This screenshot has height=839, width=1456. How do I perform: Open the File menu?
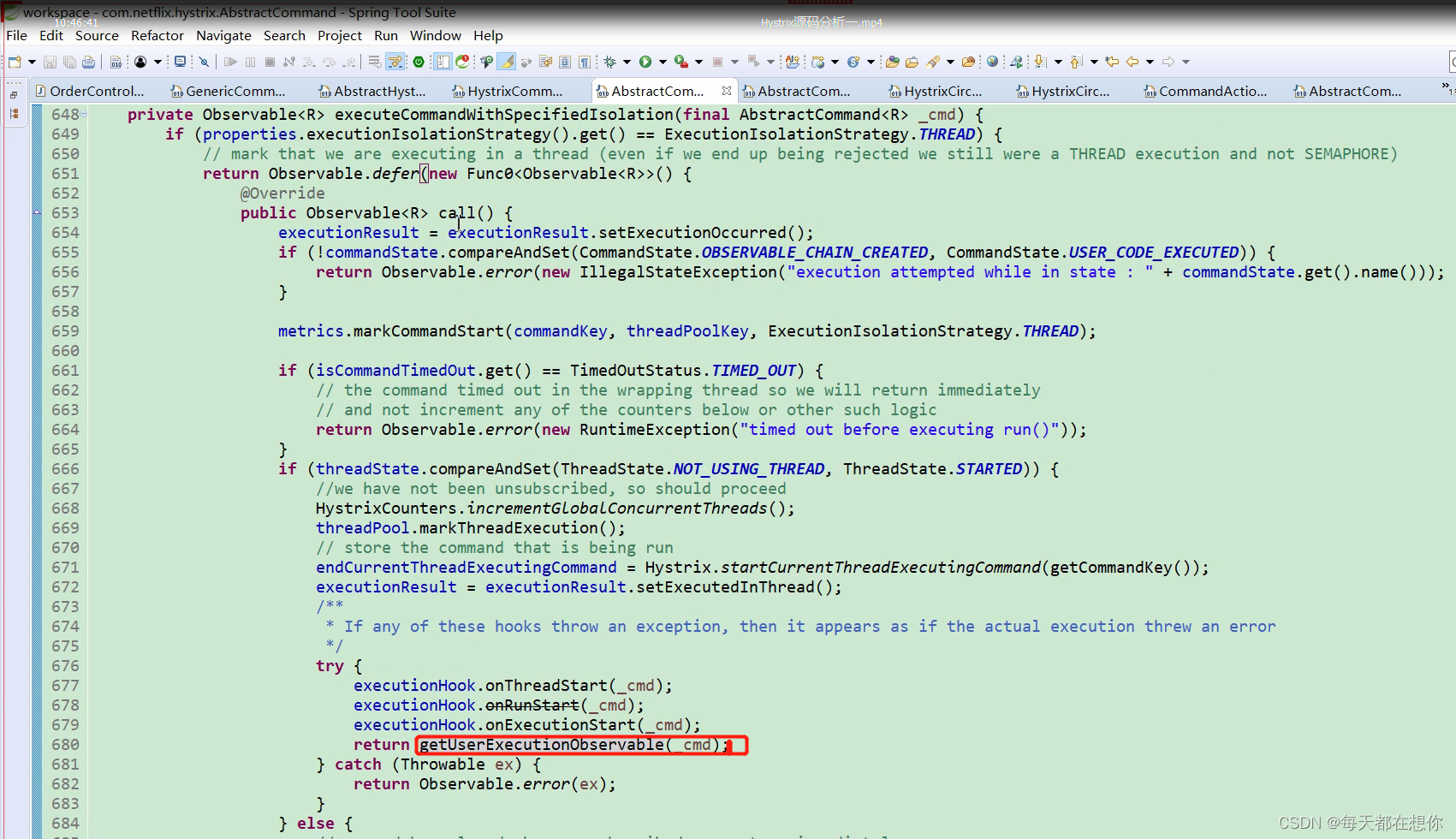[x=17, y=35]
